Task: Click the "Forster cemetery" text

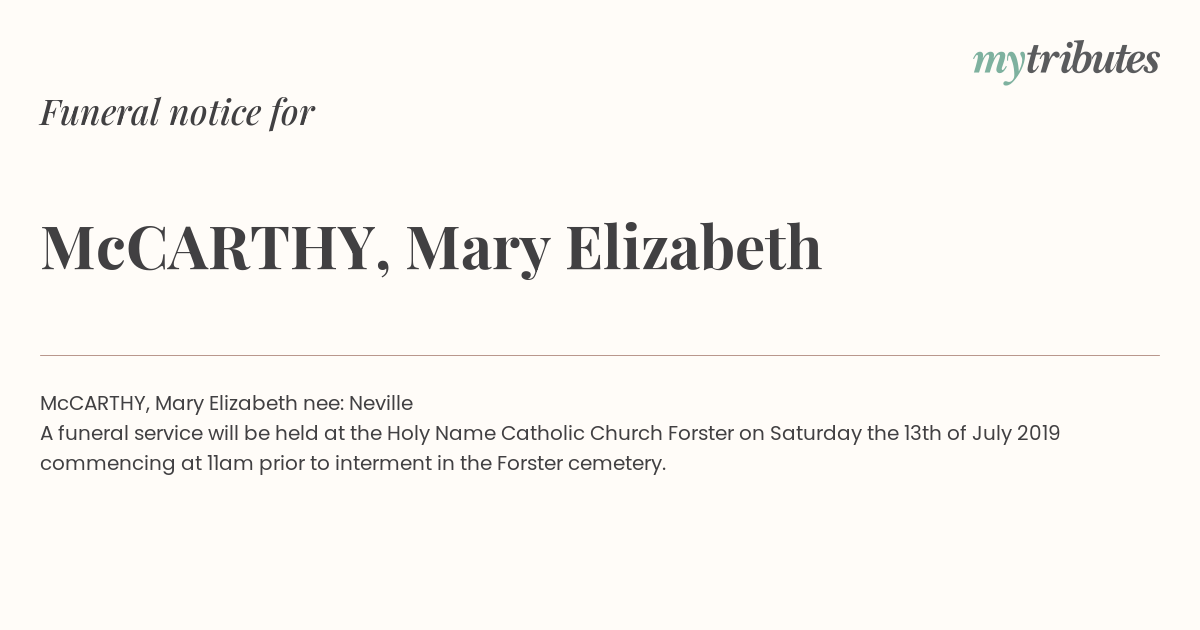Action: pyautogui.click(x=581, y=464)
